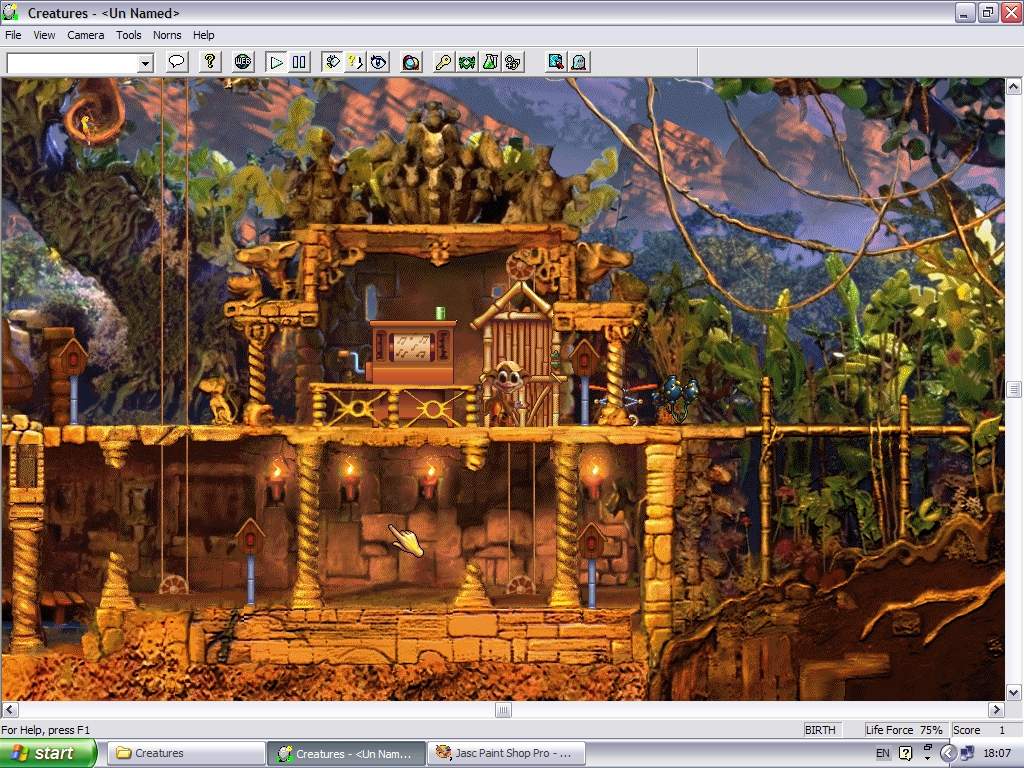Expand the norn selection dropdown arrow
The width and height of the screenshot is (1024, 768).
pyautogui.click(x=146, y=63)
